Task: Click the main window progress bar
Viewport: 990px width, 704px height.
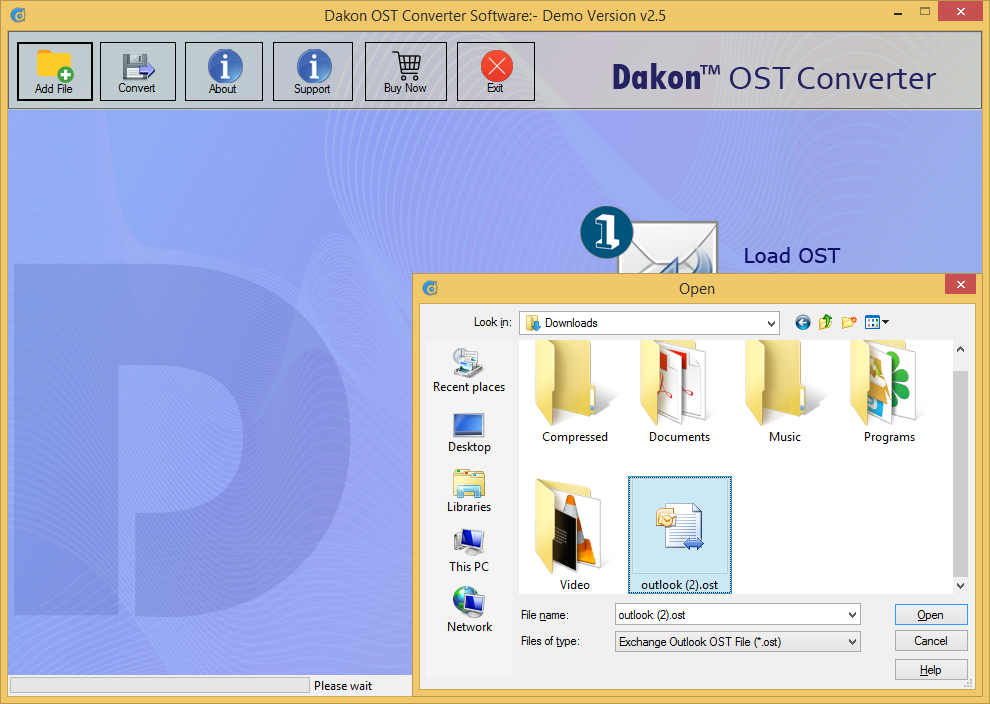Action: point(160,685)
